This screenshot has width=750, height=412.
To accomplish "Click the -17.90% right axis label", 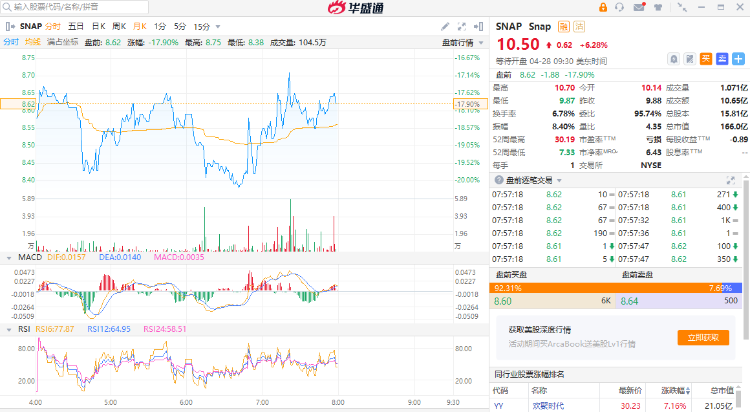I will (x=470, y=104).
